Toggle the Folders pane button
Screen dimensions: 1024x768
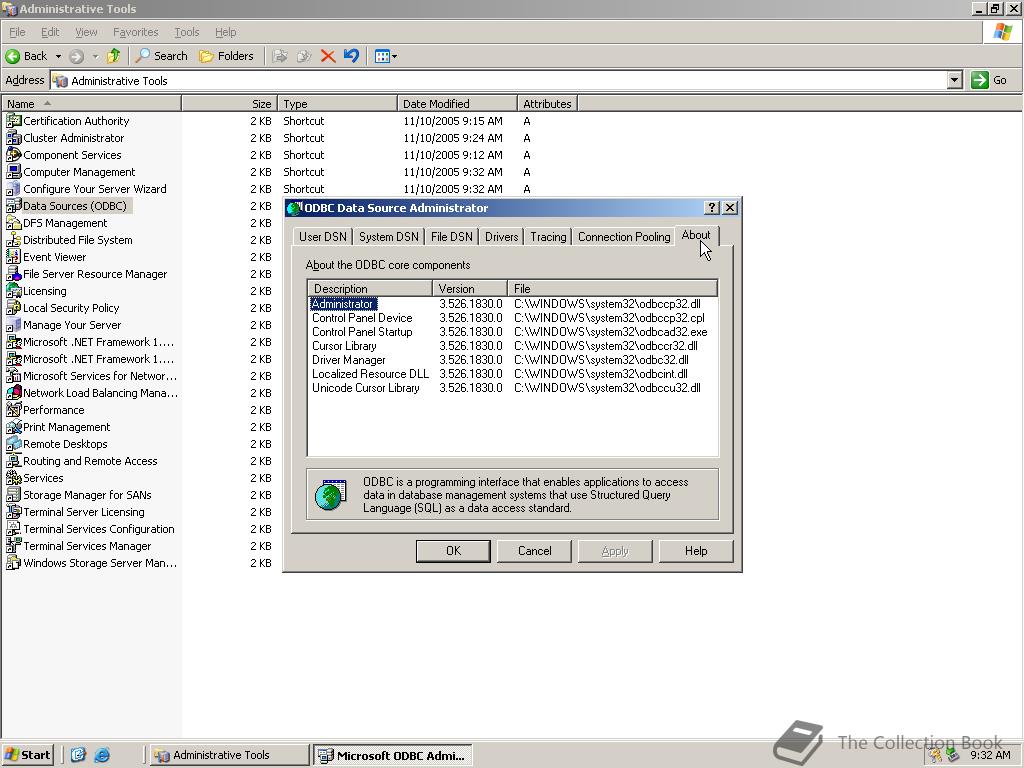pos(226,56)
